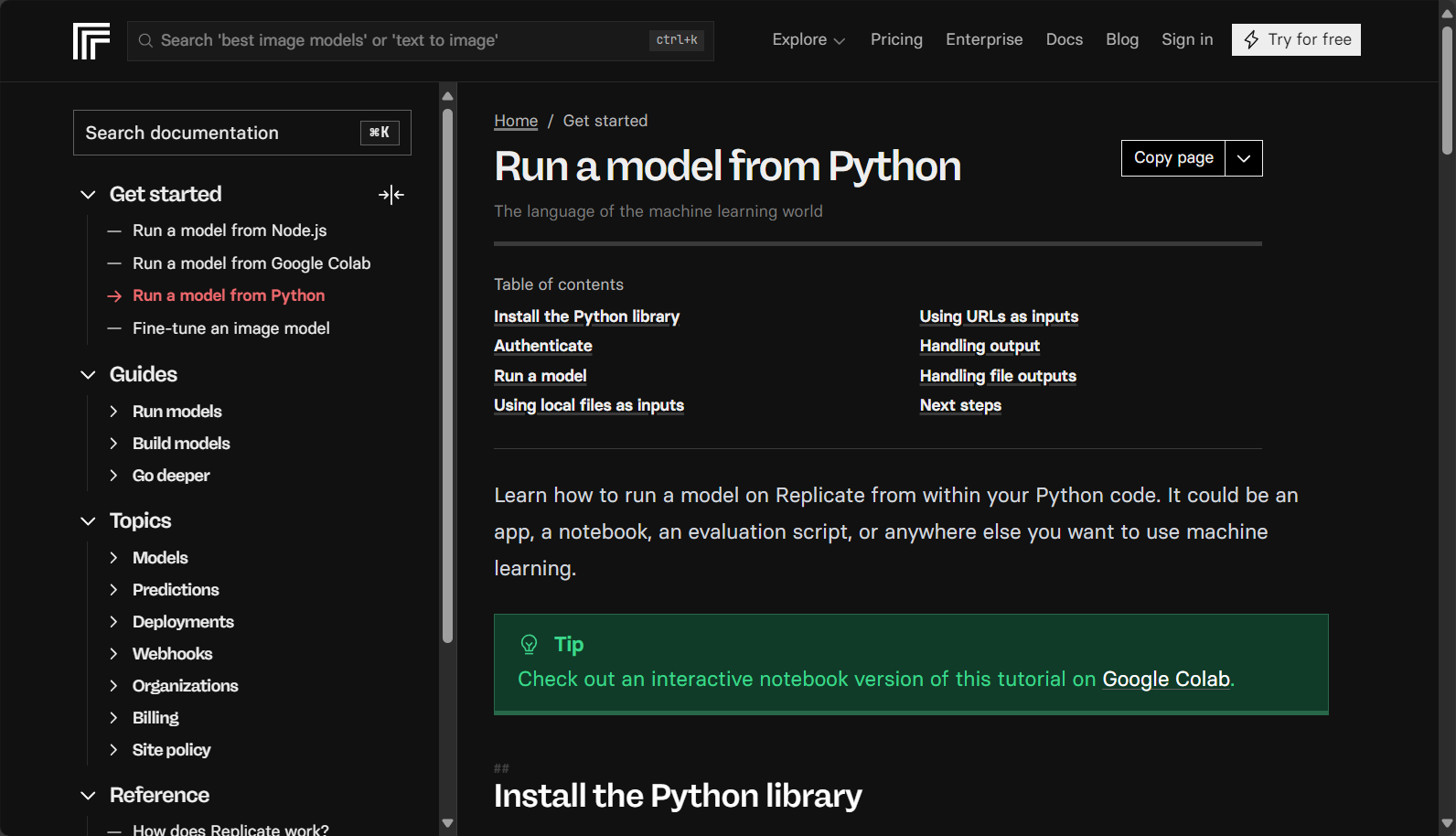Jump to Authenticate section
Viewport: 1456px width, 836px height.
pyautogui.click(x=543, y=346)
